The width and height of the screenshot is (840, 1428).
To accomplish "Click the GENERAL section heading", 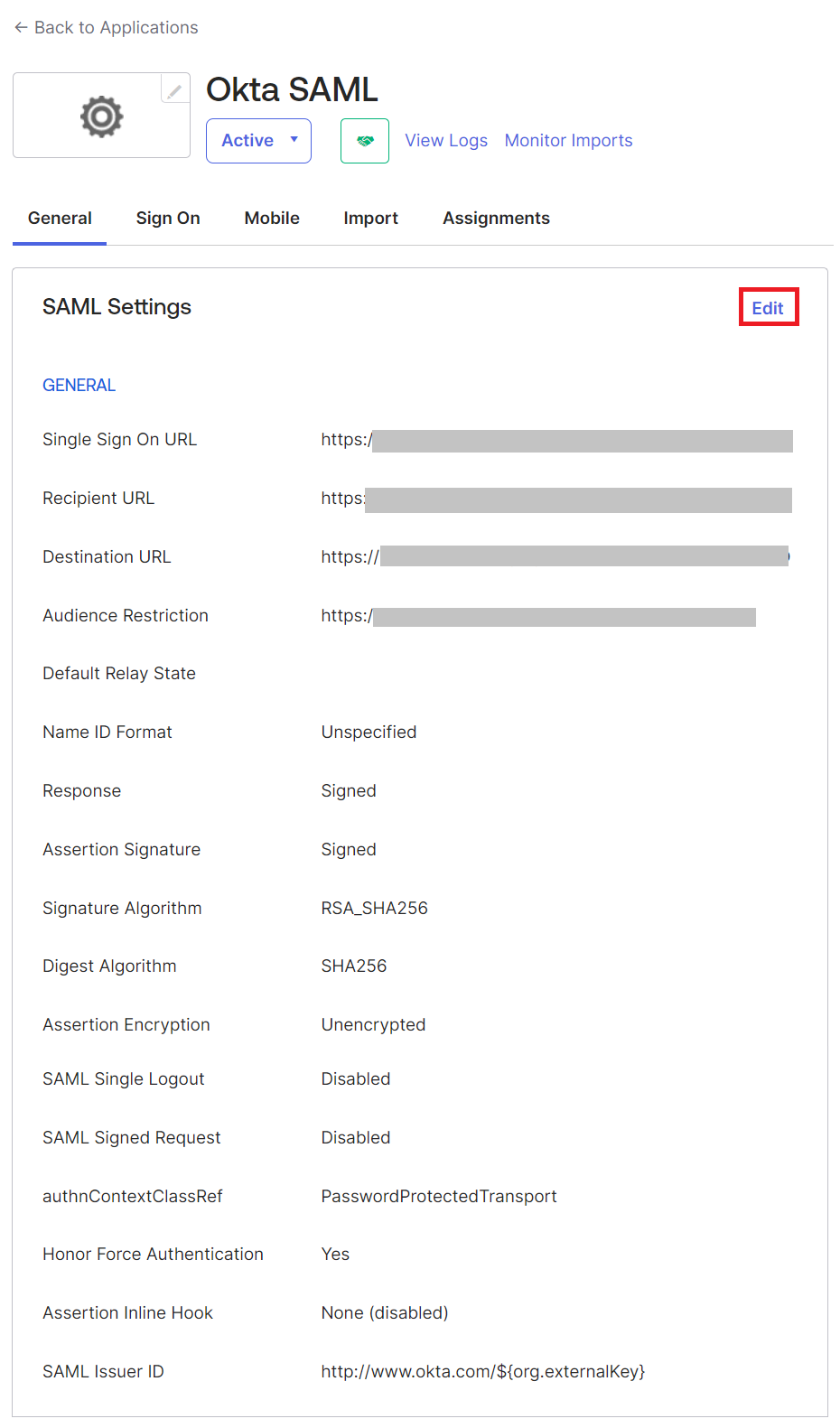I will (79, 386).
